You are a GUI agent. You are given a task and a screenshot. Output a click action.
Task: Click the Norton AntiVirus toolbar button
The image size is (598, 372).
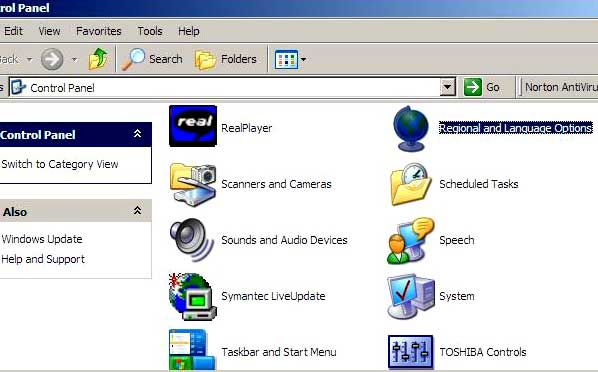point(561,87)
